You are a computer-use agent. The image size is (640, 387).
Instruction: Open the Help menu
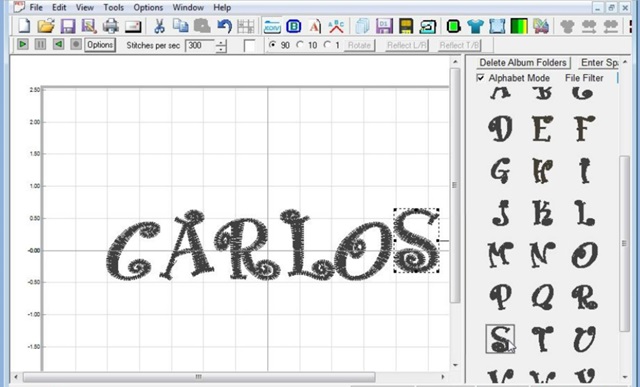222,7
